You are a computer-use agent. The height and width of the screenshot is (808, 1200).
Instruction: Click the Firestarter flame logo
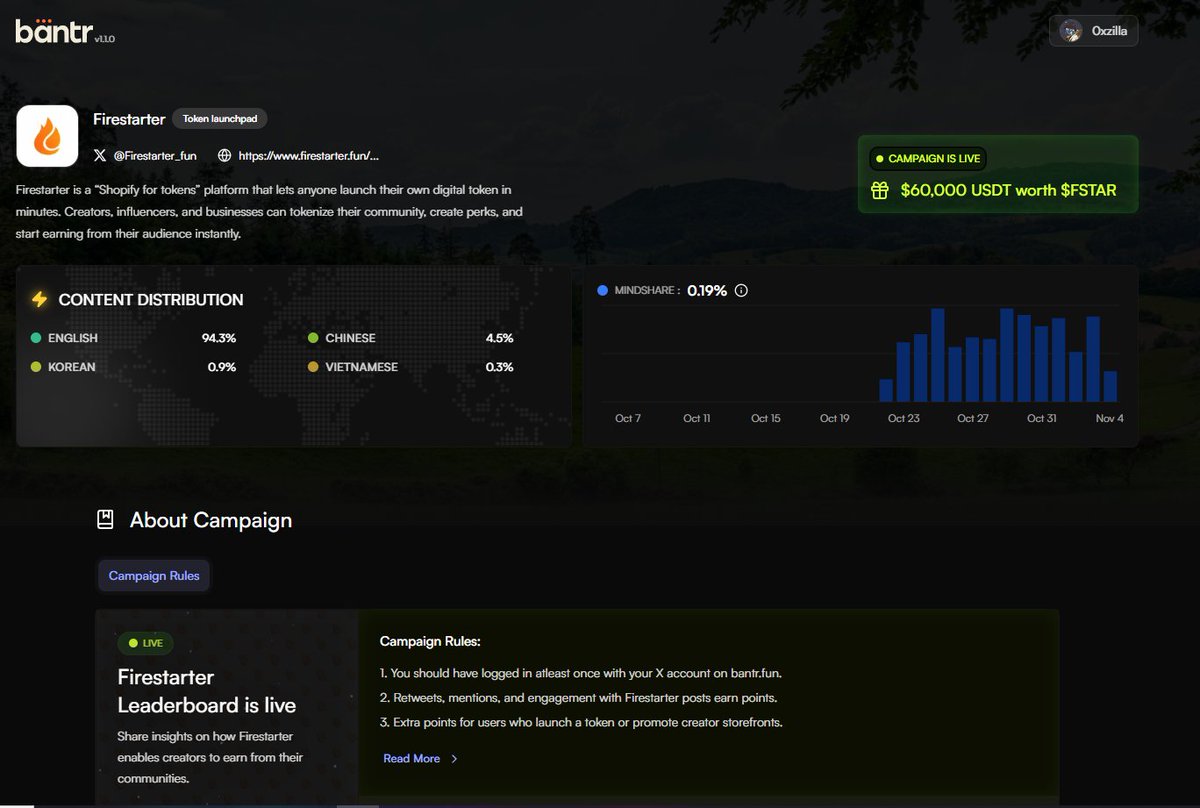tap(47, 136)
